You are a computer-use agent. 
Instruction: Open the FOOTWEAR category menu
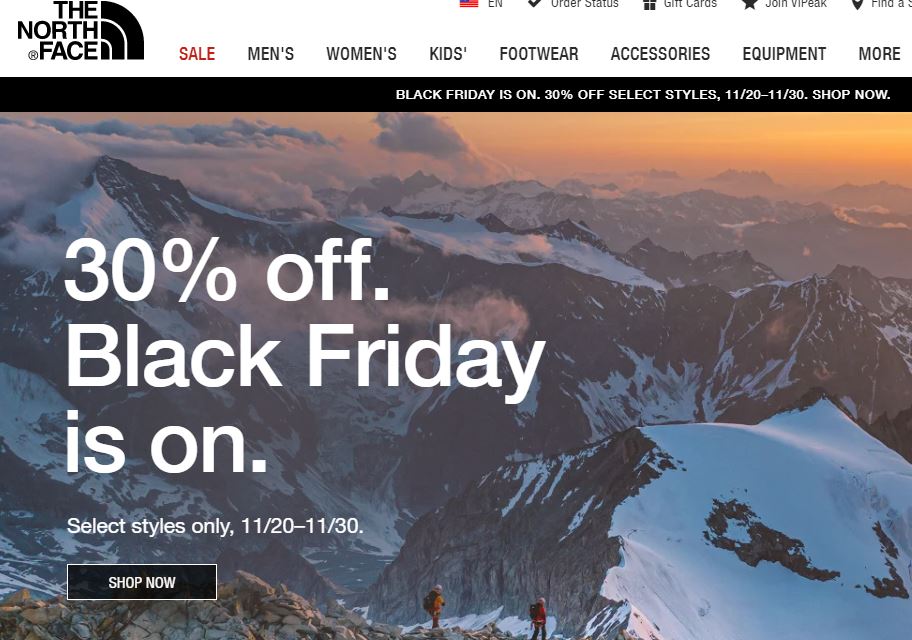[x=539, y=54]
